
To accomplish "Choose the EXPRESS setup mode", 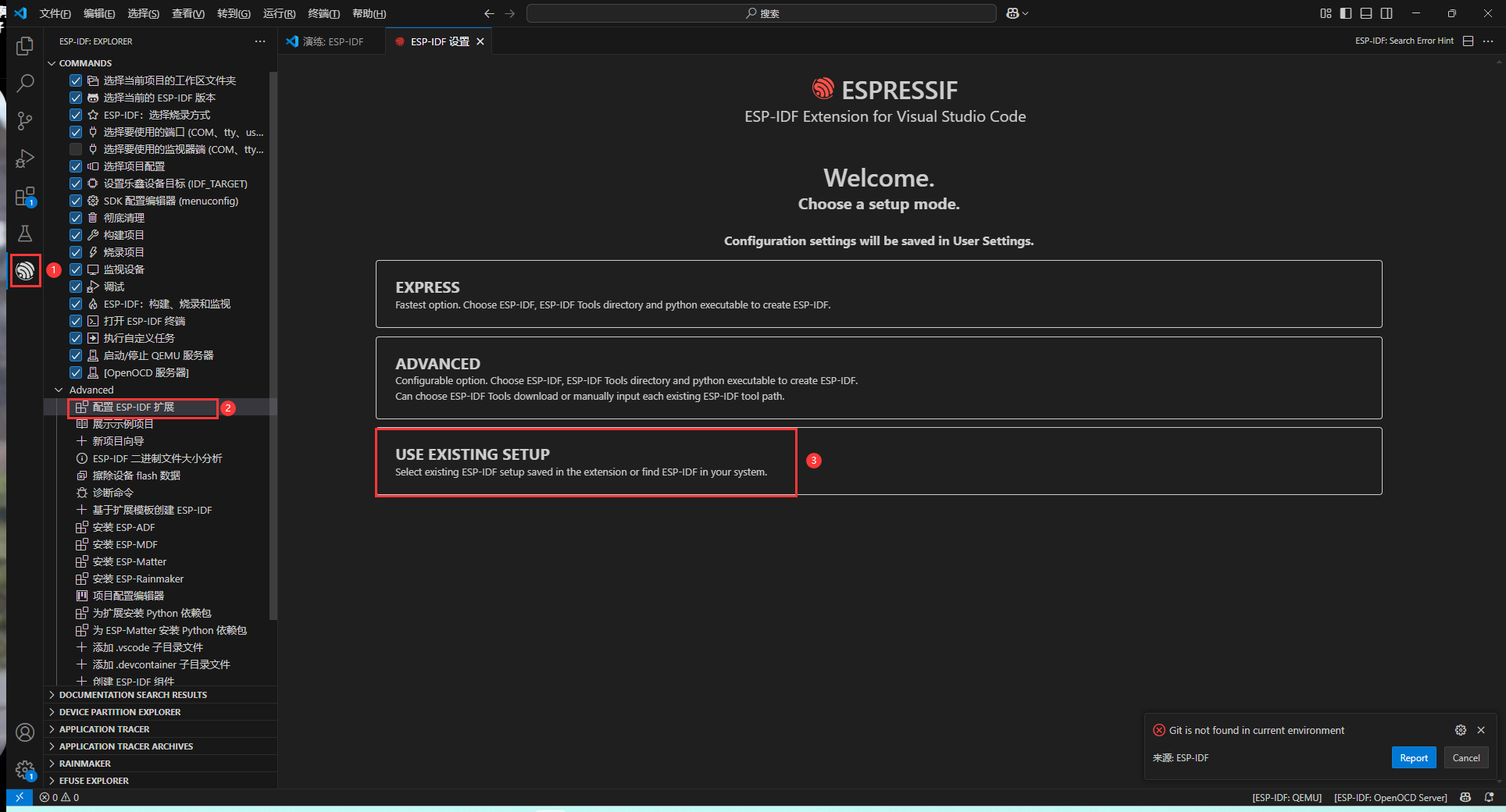I will tap(879, 294).
